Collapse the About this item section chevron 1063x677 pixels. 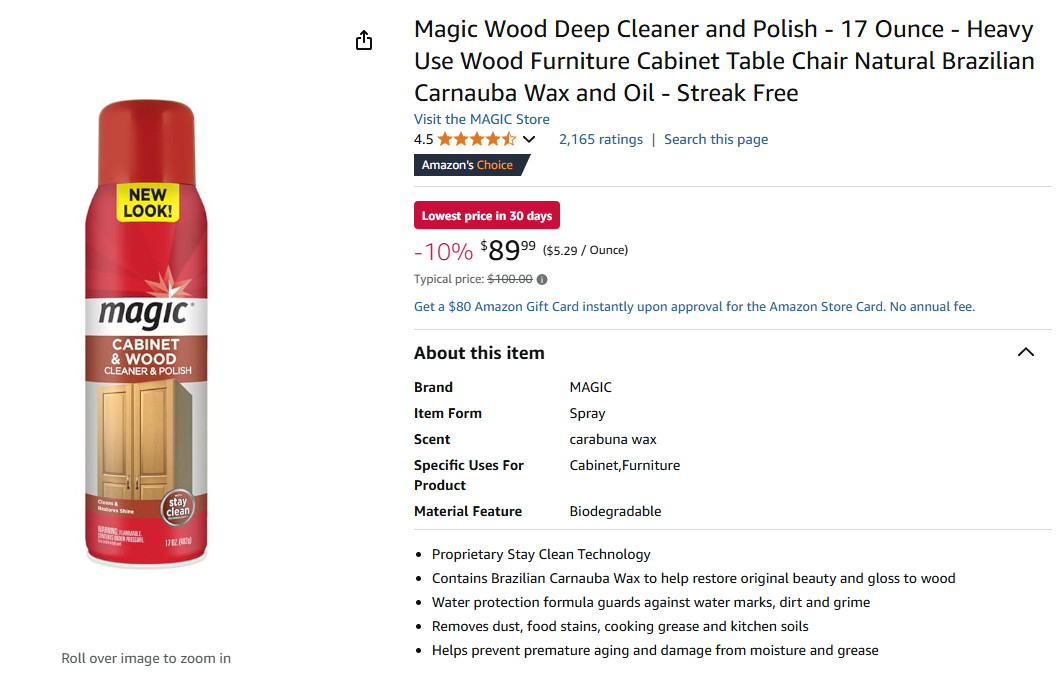click(x=1025, y=352)
